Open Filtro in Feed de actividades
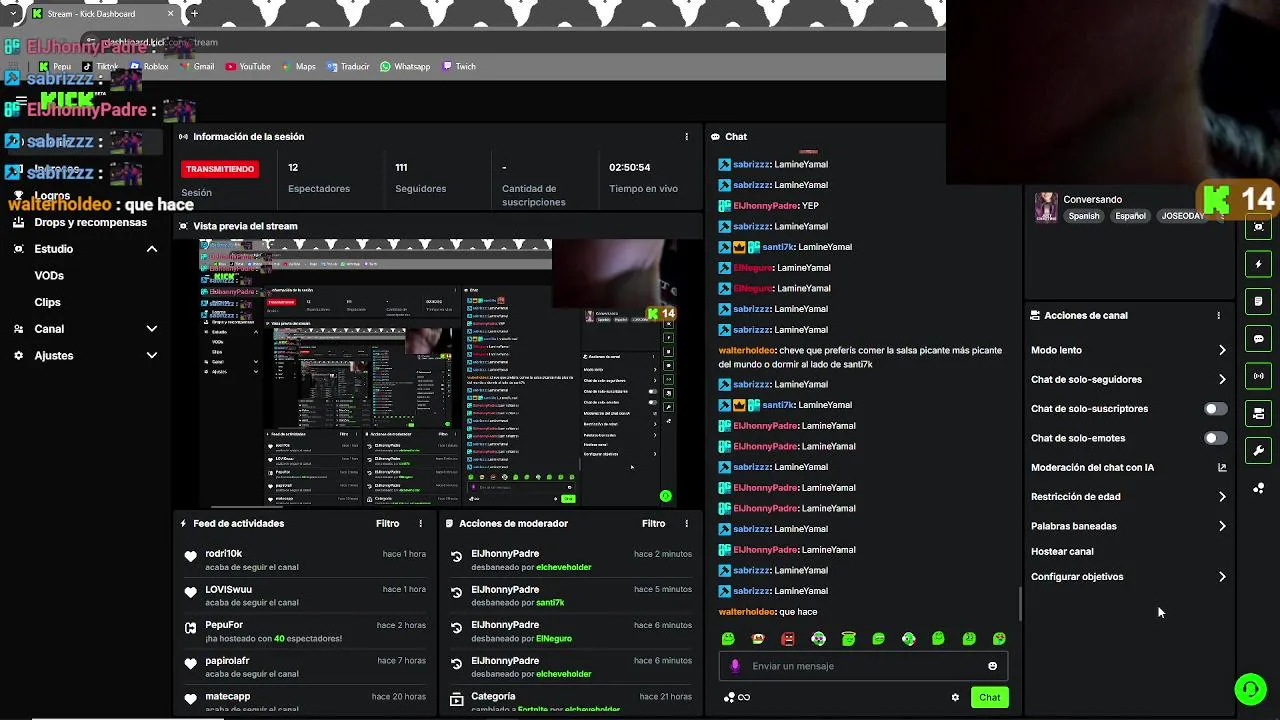This screenshot has width=1280, height=720. [x=387, y=523]
